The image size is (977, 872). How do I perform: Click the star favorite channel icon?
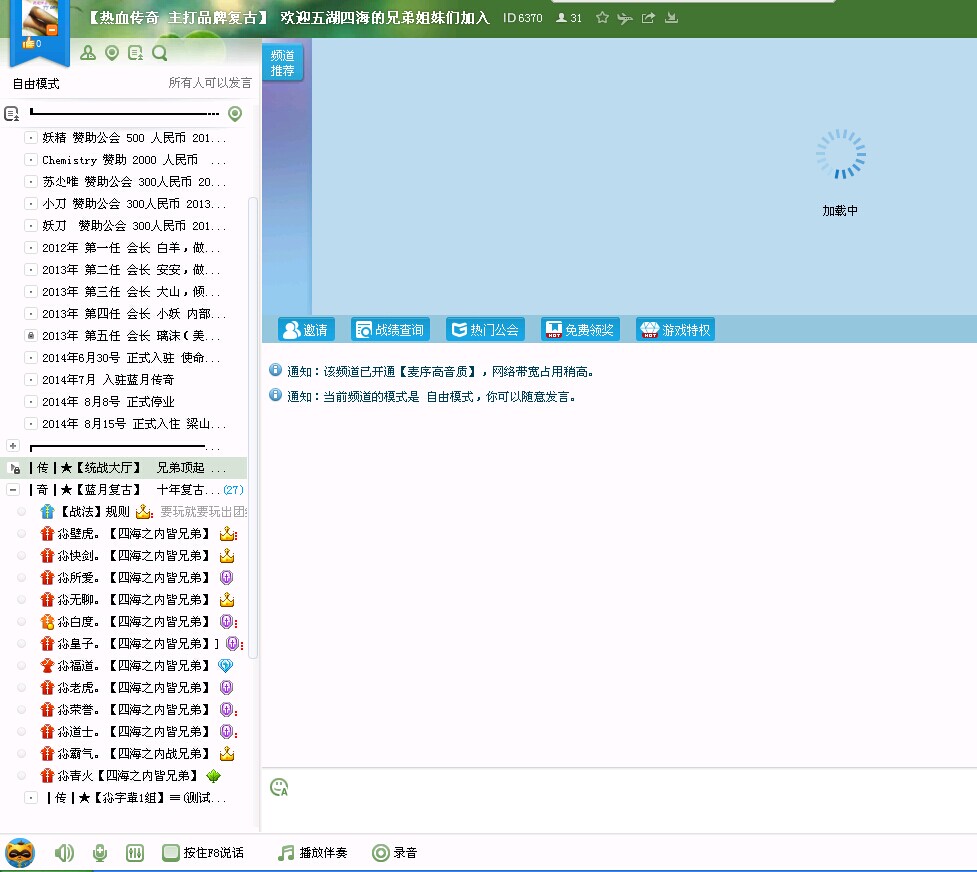coord(602,18)
